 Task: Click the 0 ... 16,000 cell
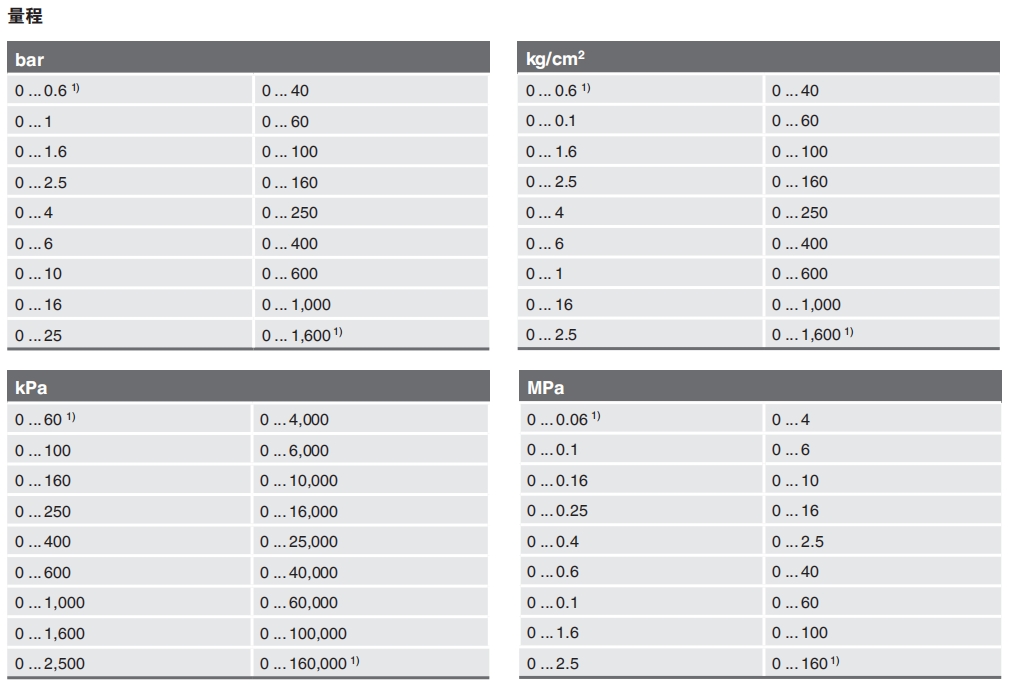click(x=299, y=511)
